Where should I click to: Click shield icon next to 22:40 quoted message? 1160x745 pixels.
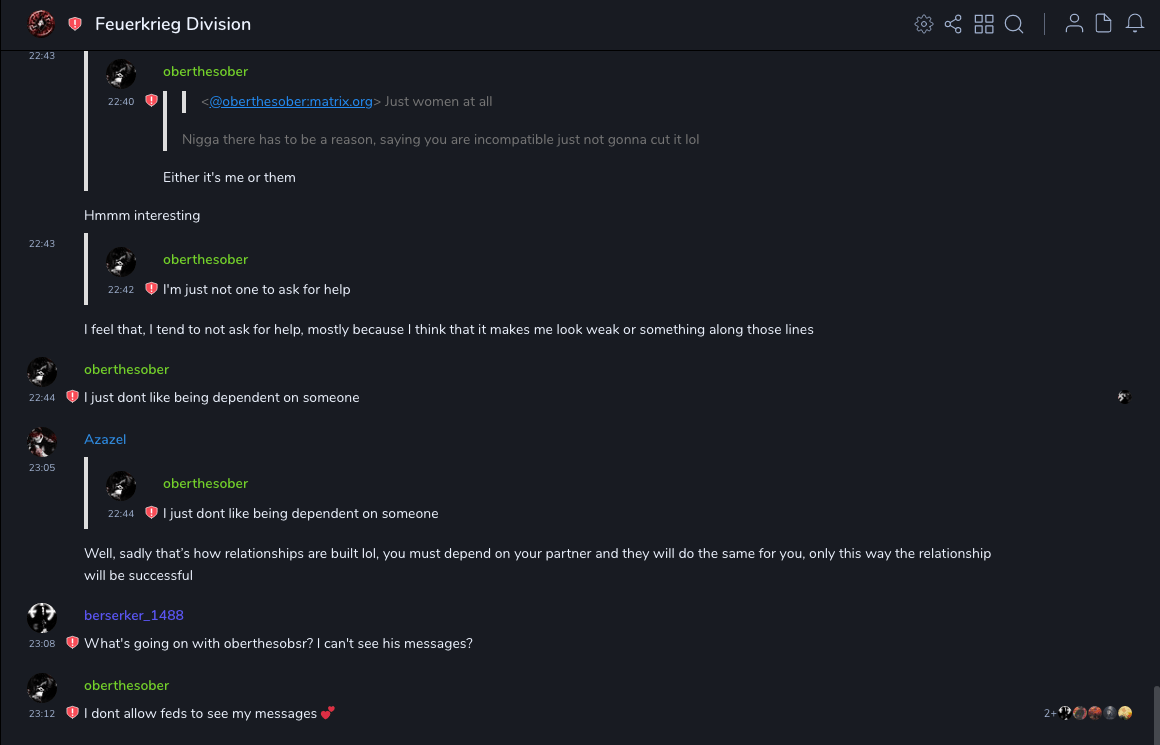pos(151,101)
